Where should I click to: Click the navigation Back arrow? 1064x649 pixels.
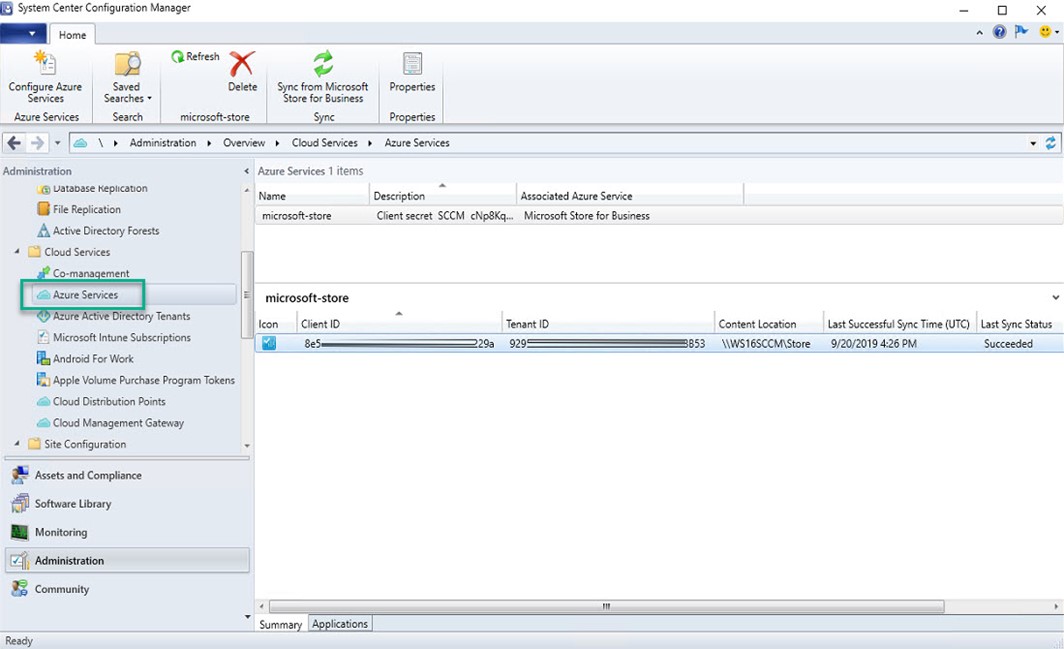coord(14,143)
